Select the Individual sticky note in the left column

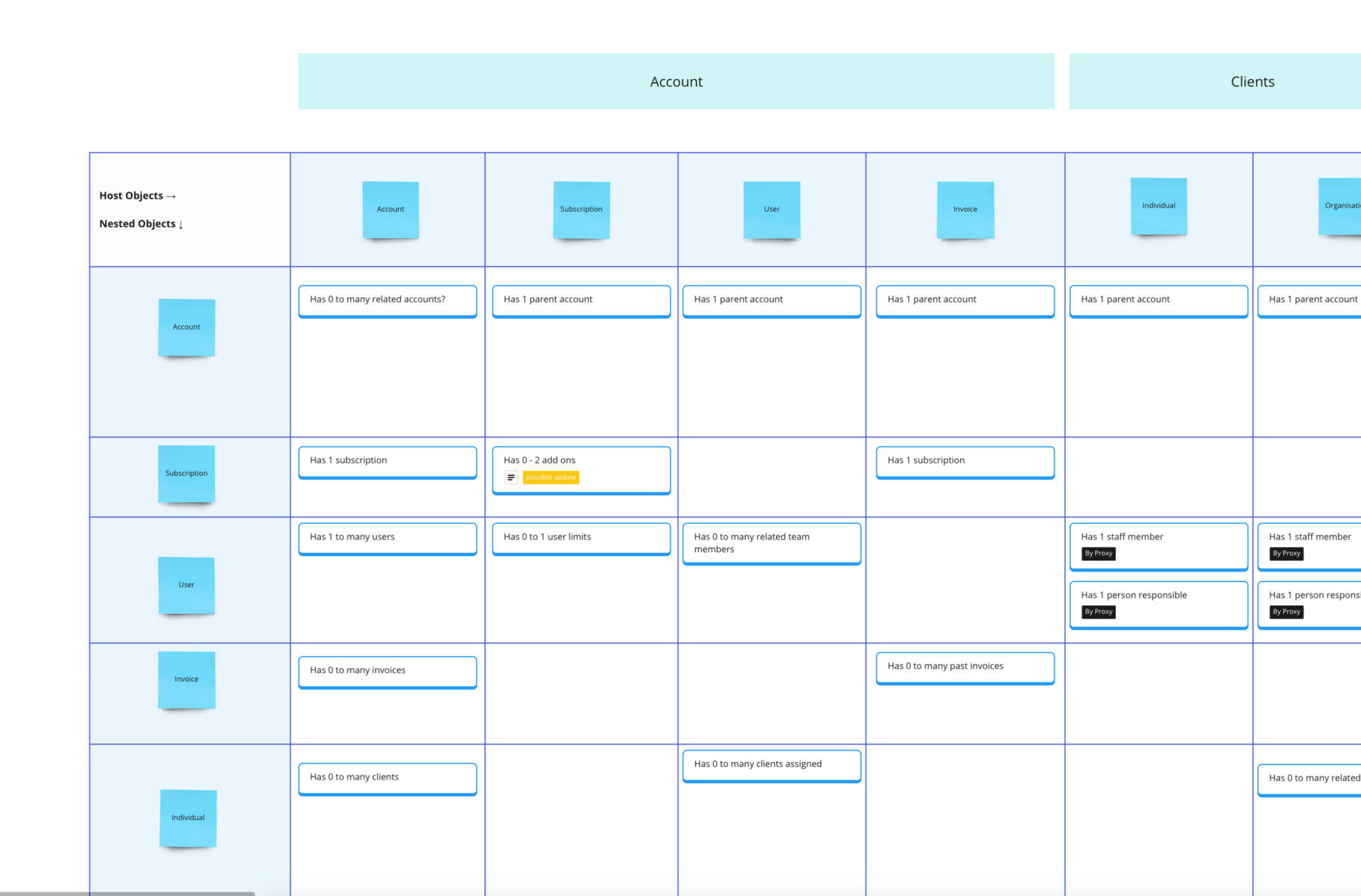[188, 818]
